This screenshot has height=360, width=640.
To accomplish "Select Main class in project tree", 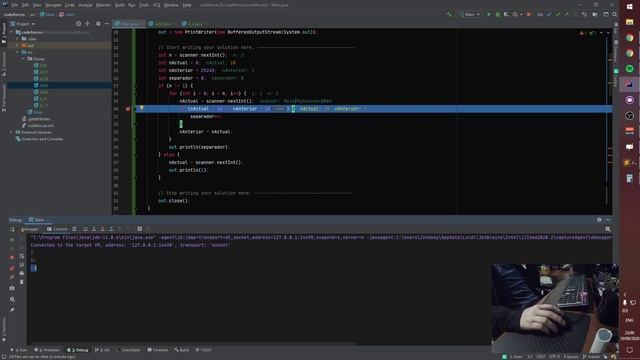I will tap(35, 112).
